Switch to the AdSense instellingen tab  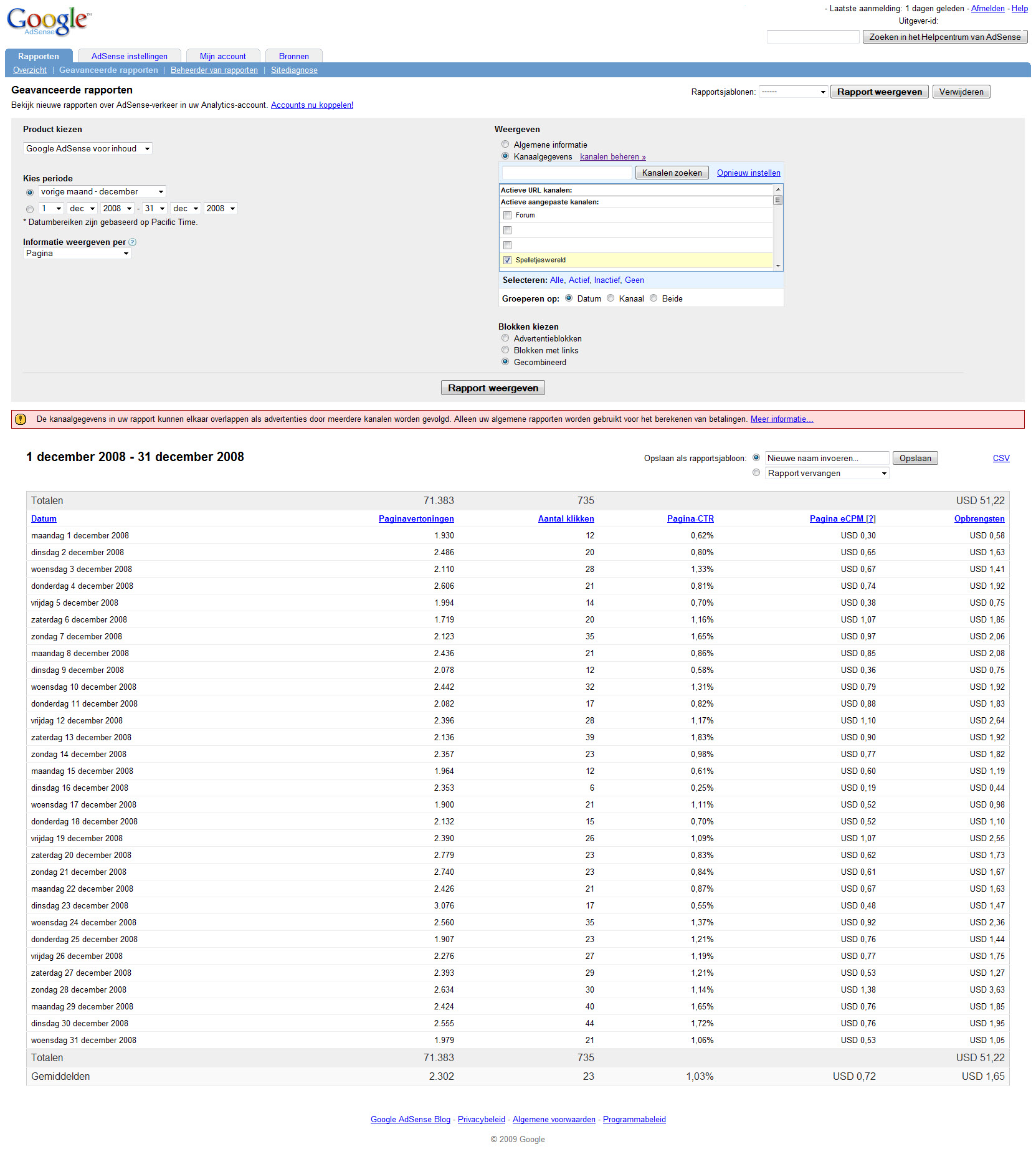tap(130, 56)
